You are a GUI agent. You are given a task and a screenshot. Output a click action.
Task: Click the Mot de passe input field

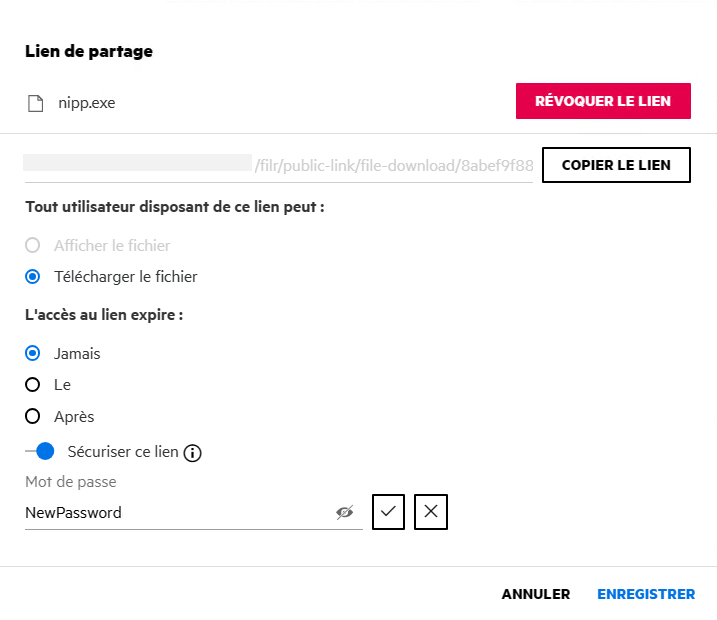[x=175, y=513]
